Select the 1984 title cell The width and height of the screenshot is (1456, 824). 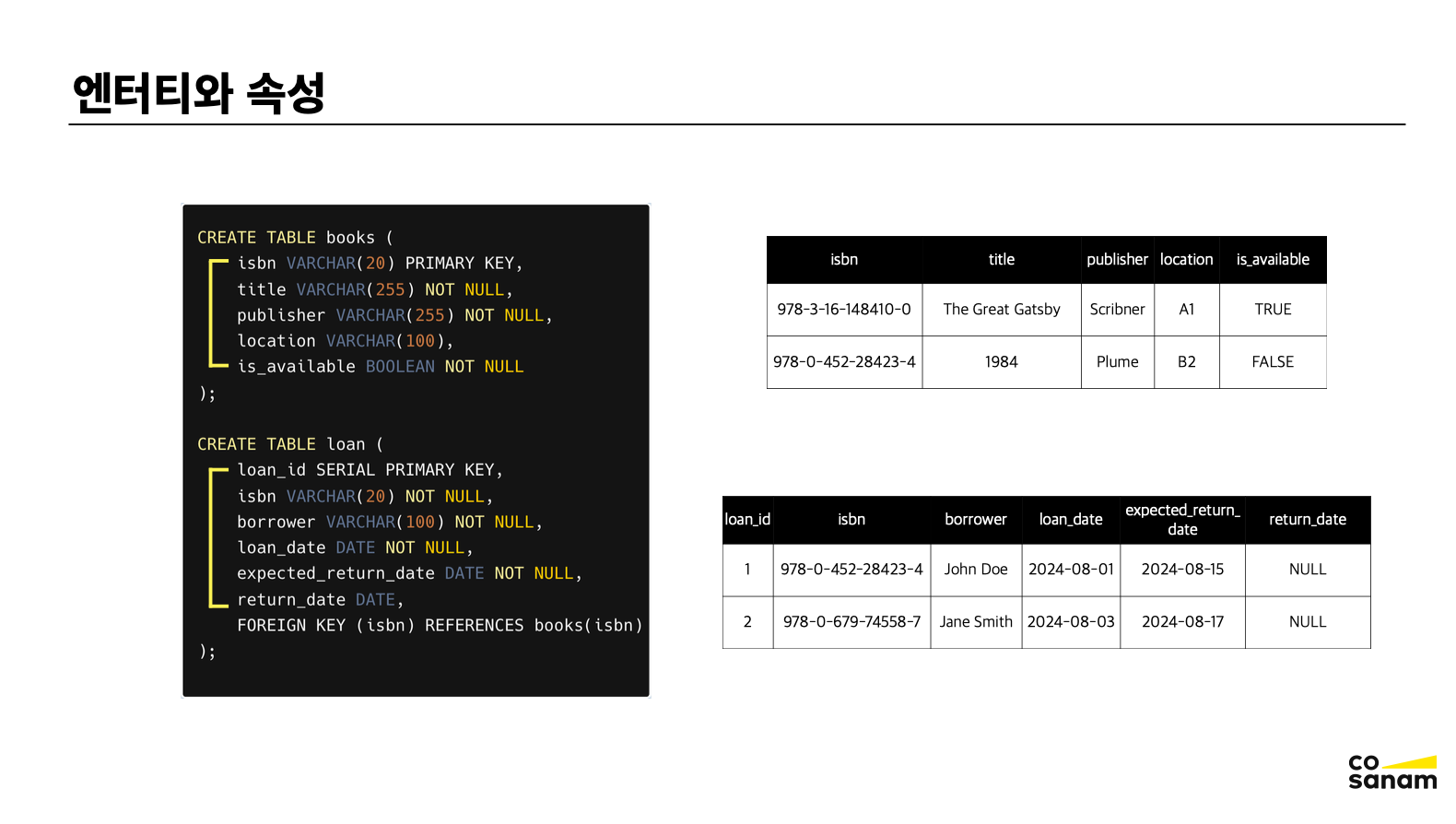pos(1001,362)
